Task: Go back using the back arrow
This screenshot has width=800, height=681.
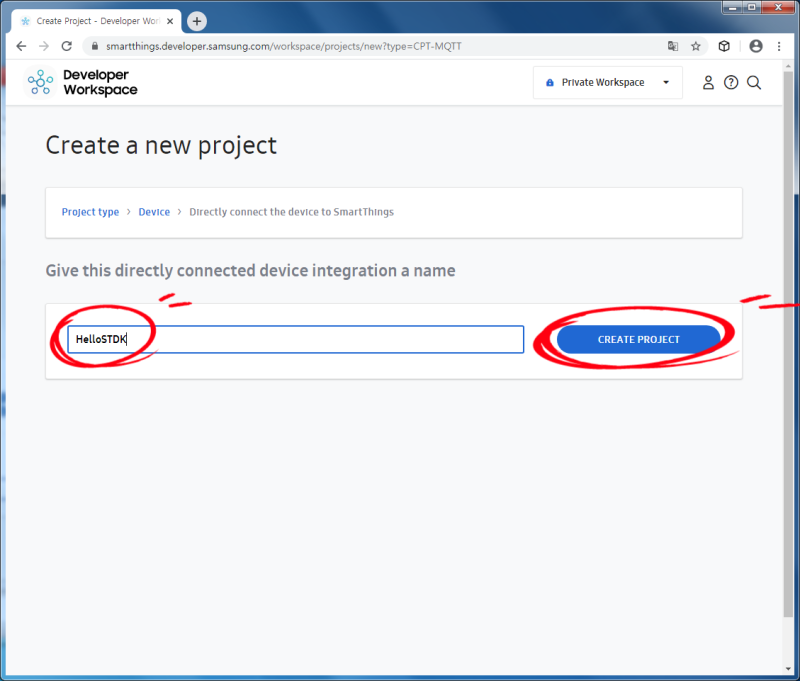Action: (20, 45)
